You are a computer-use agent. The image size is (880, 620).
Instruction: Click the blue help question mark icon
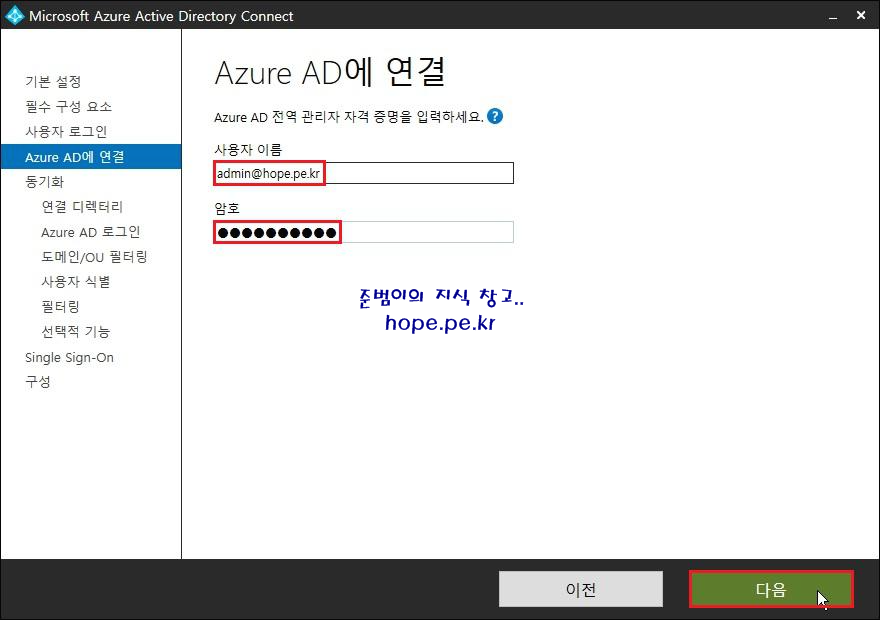tap(494, 116)
